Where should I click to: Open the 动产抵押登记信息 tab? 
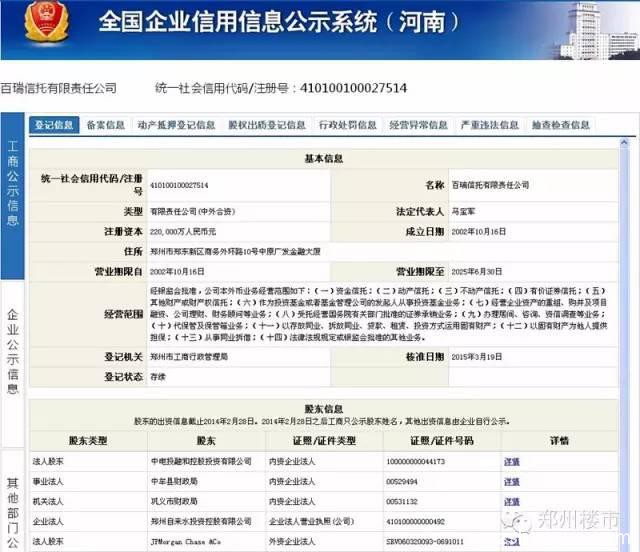[x=176, y=125]
